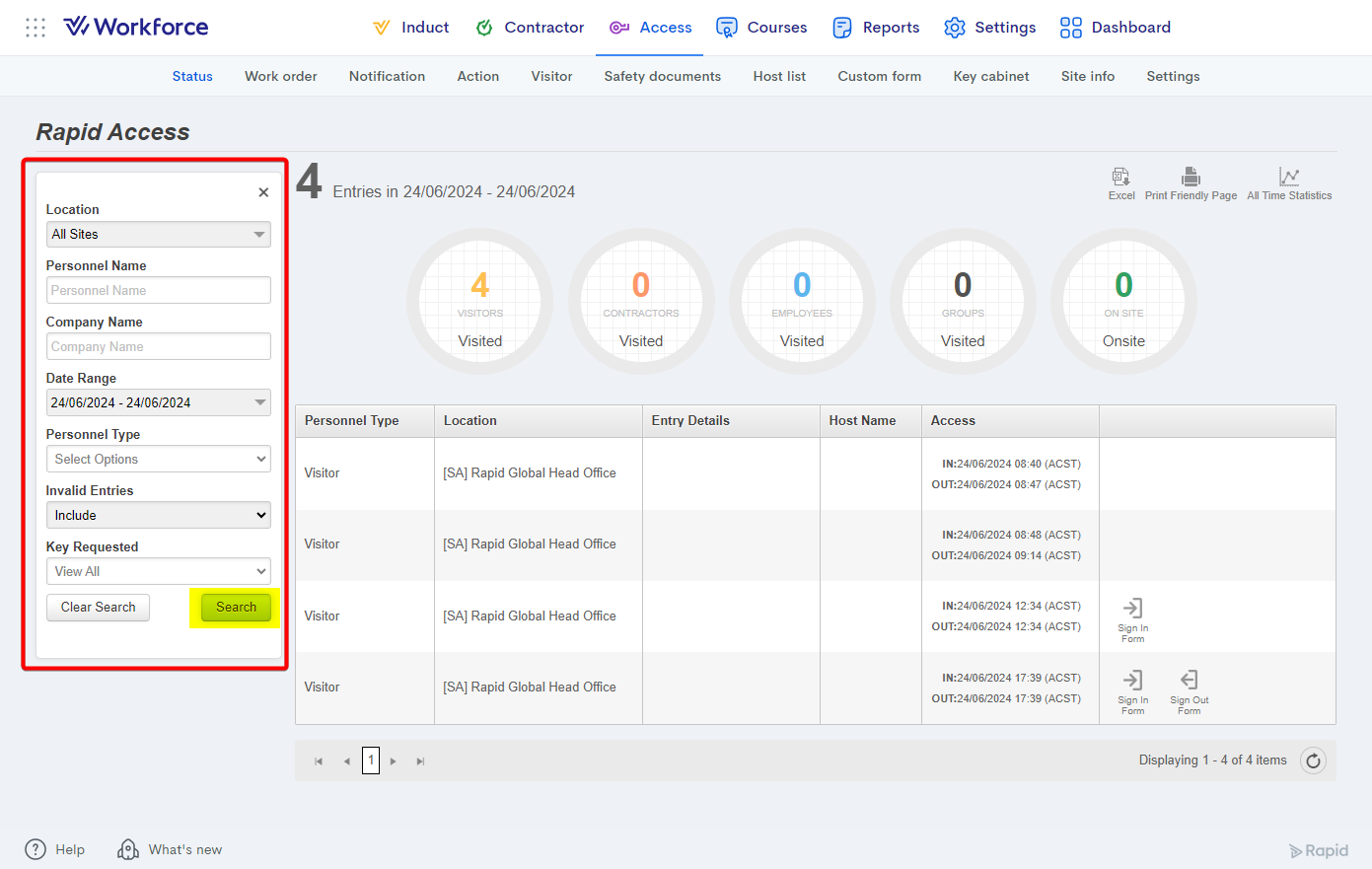
Task: Open the Key cabinet tab
Action: [991, 76]
